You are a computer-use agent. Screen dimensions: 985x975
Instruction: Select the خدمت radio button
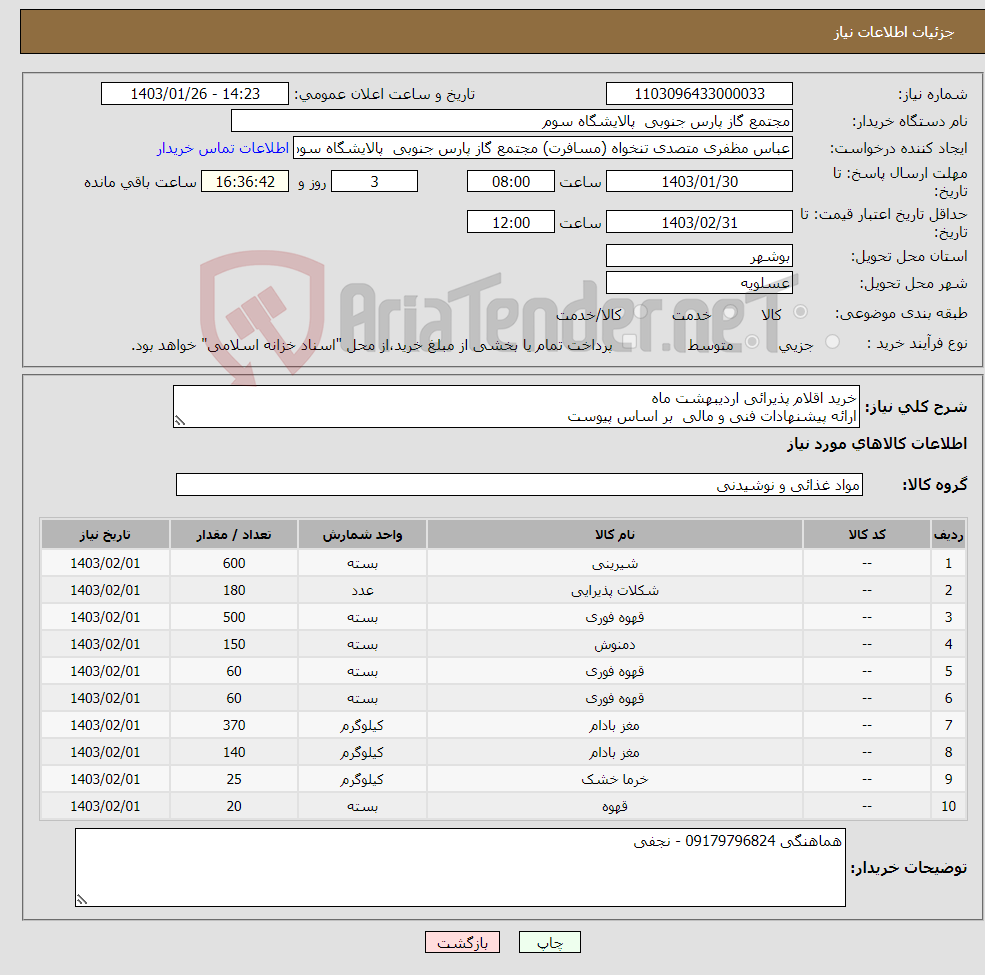pyautogui.click(x=729, y=312)
